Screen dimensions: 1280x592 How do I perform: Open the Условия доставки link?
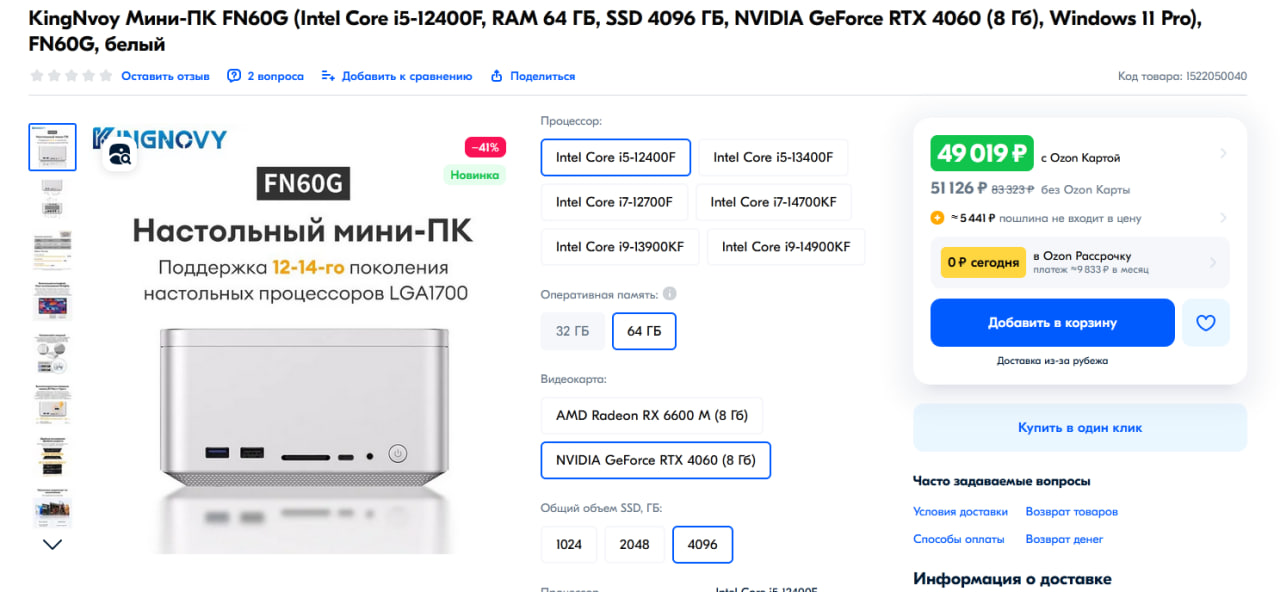pyautogui.click(x=960, y=512)
